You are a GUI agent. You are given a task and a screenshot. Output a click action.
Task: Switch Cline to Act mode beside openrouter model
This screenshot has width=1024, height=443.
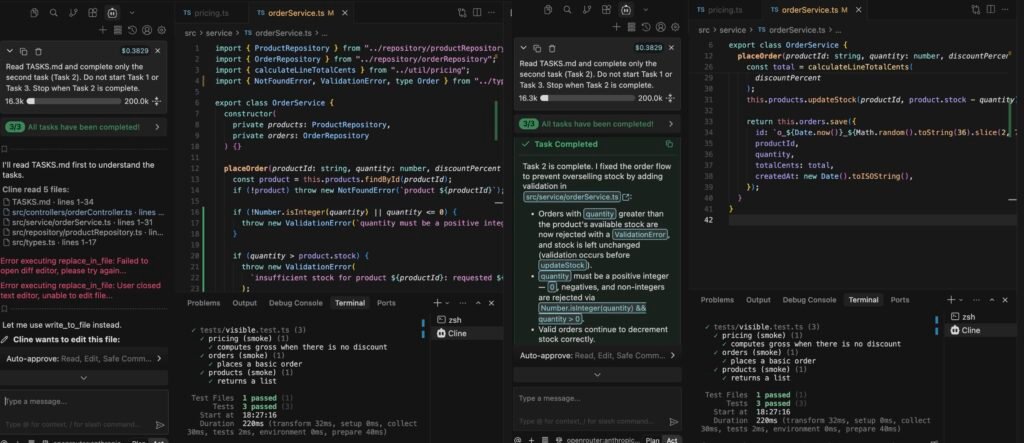(x=671, y=439)
